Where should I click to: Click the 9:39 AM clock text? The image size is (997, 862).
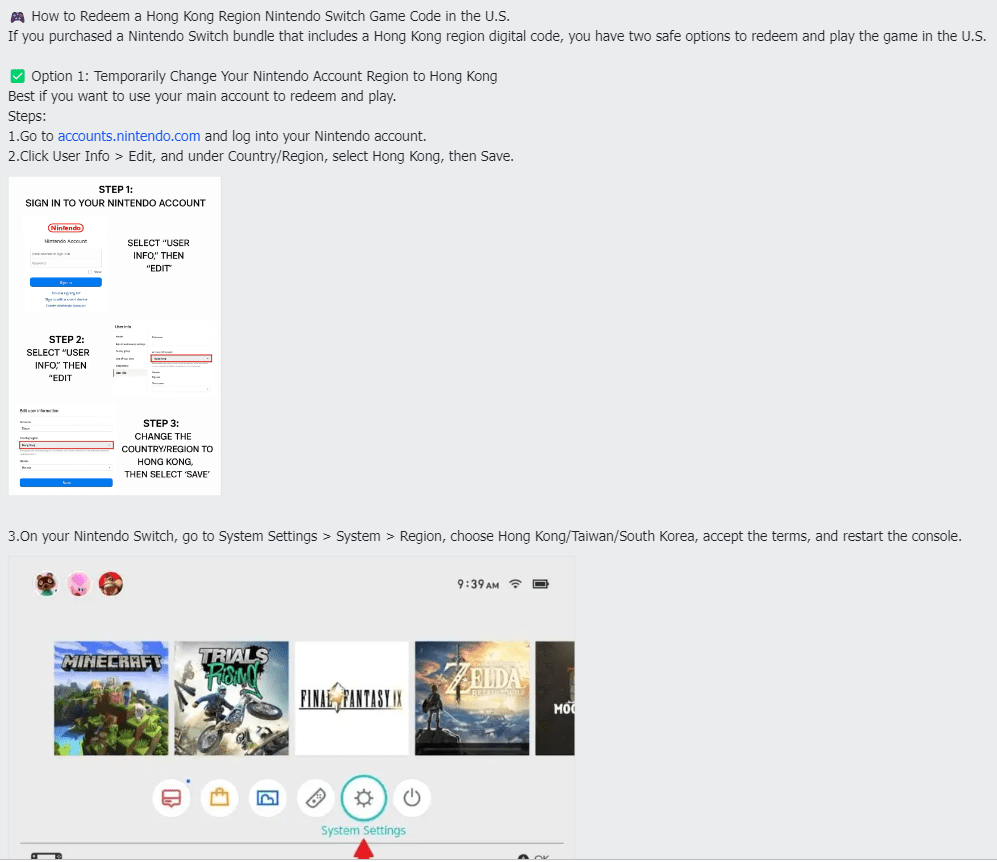478,584
